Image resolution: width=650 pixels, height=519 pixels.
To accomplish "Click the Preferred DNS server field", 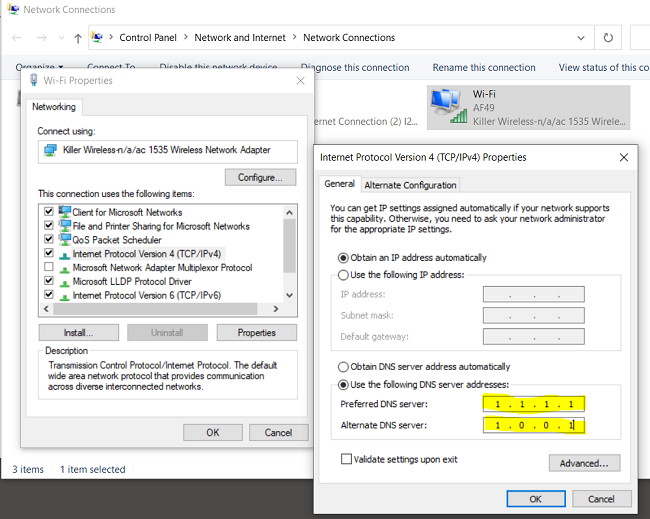I will (534, 404).
